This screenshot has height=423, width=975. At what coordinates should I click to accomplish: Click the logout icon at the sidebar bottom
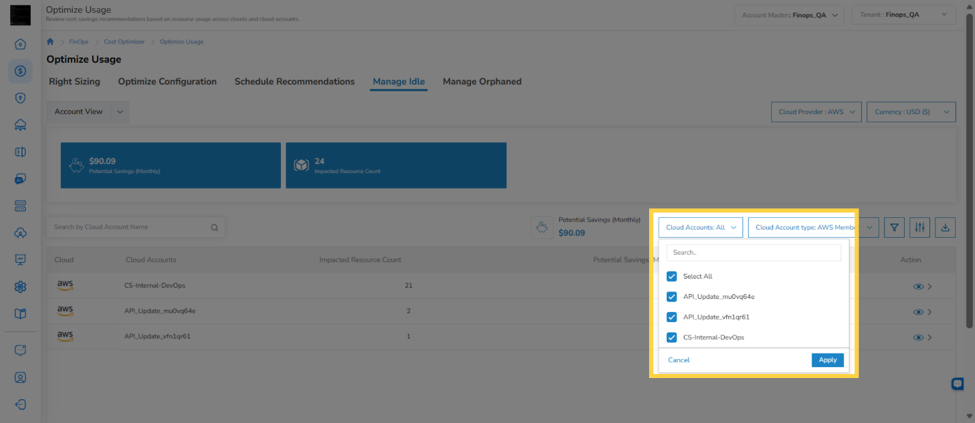click(x=20, y=404)
